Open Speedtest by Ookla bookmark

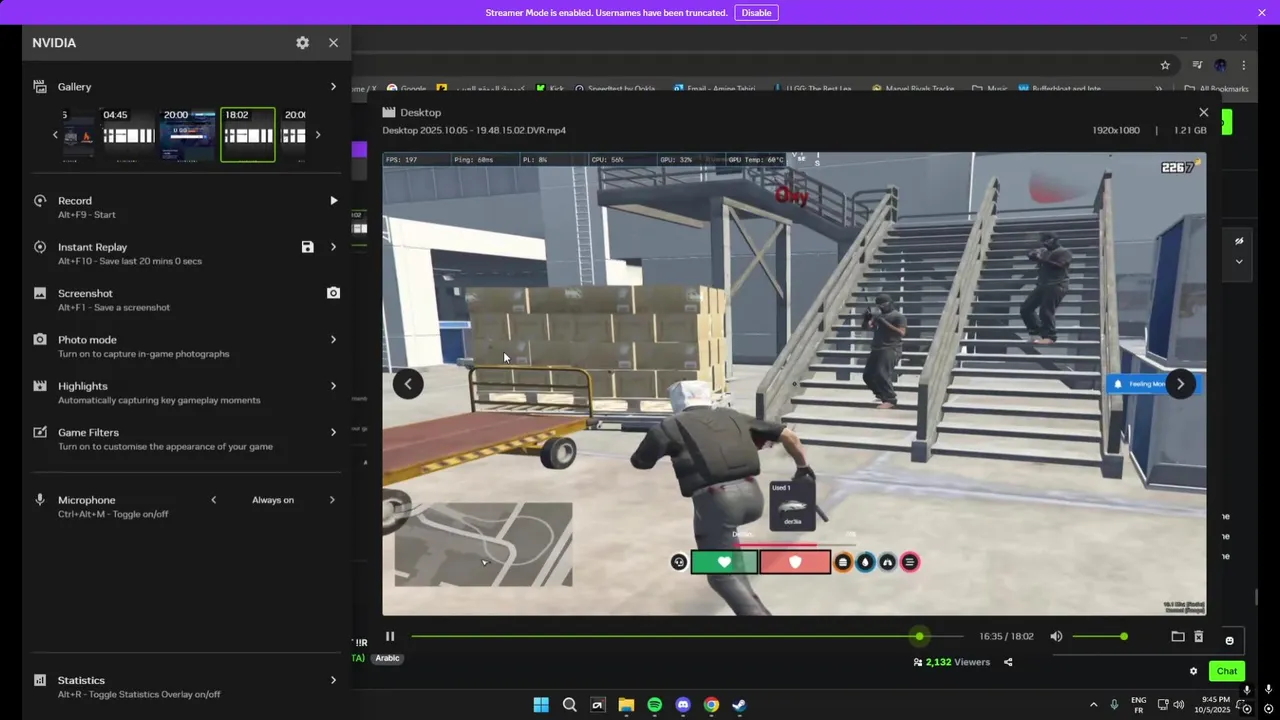tap(615, 89)
